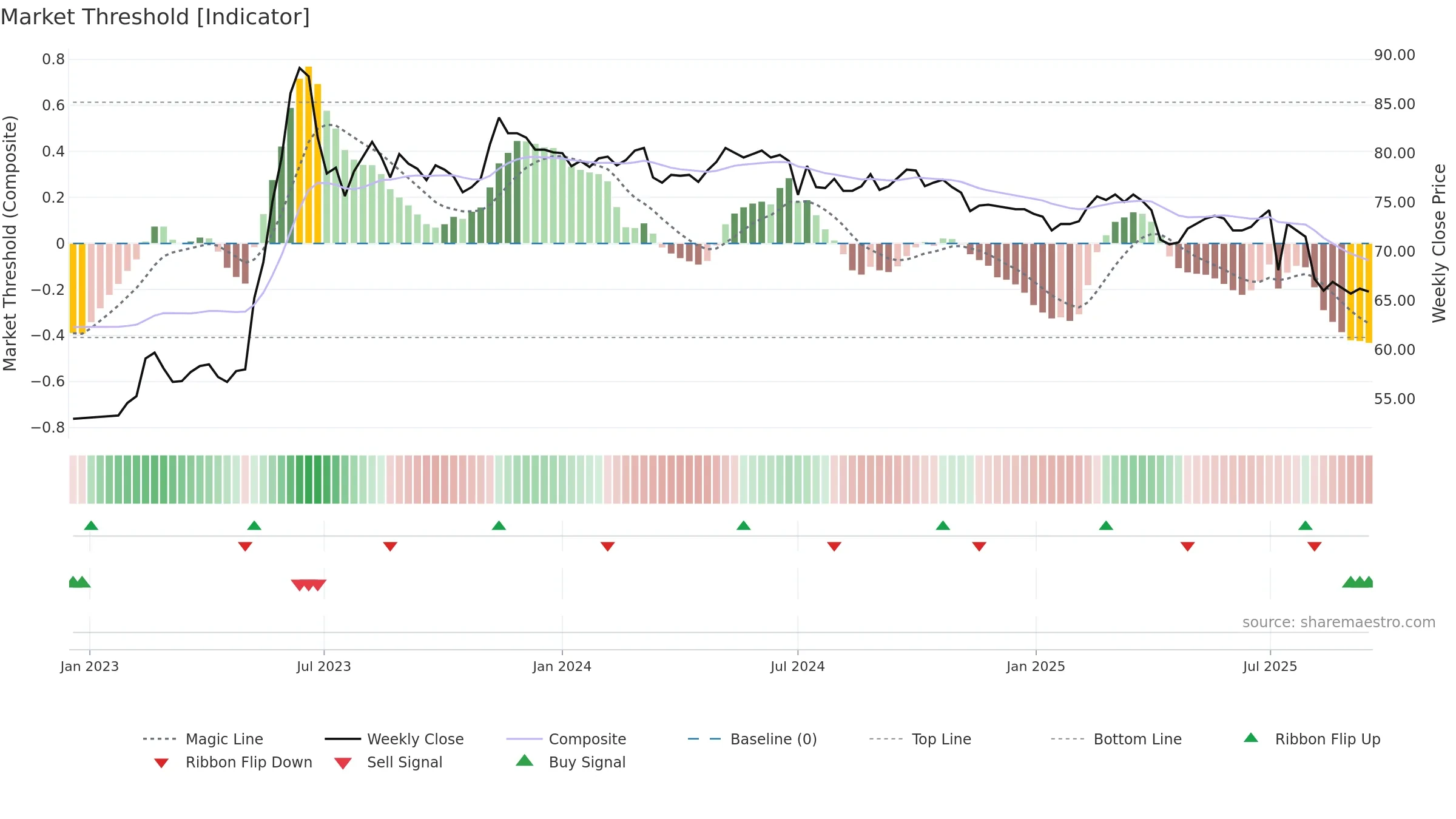1456x819 pixels.
Task: Click the 0.8 left axis value
Action: coord(53,59)
